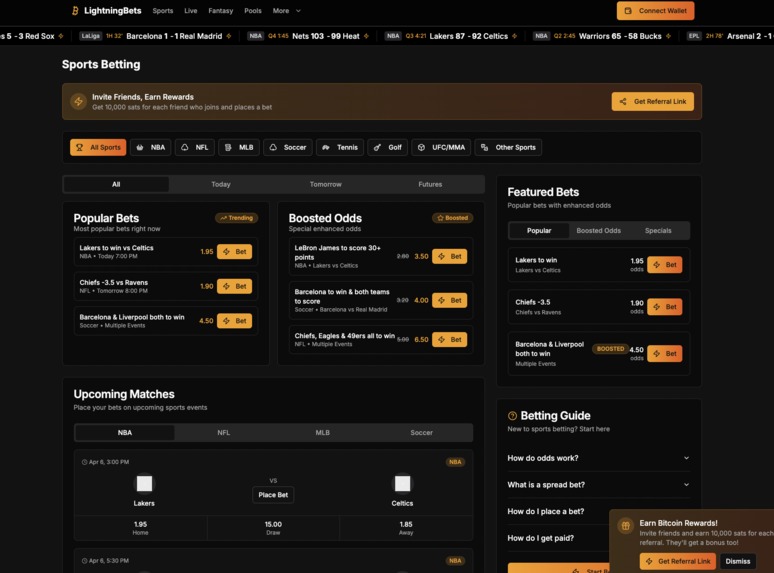
Task: Select MLB tab in Upcoming Matches
Action: point(322,432)
